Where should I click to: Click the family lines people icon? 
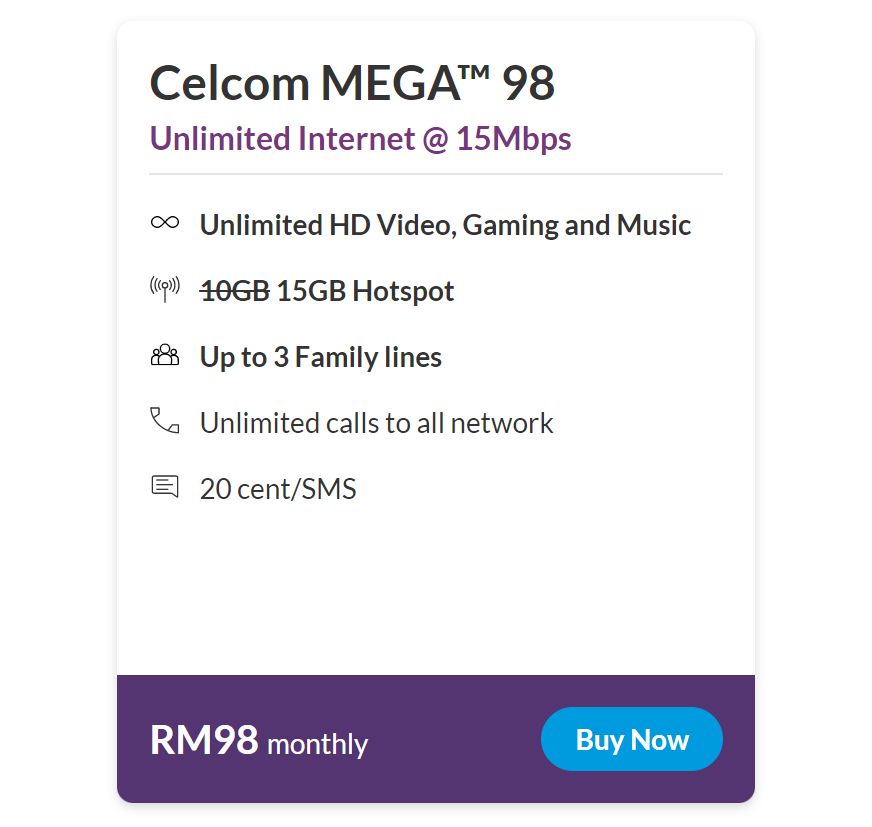[165, 356]
